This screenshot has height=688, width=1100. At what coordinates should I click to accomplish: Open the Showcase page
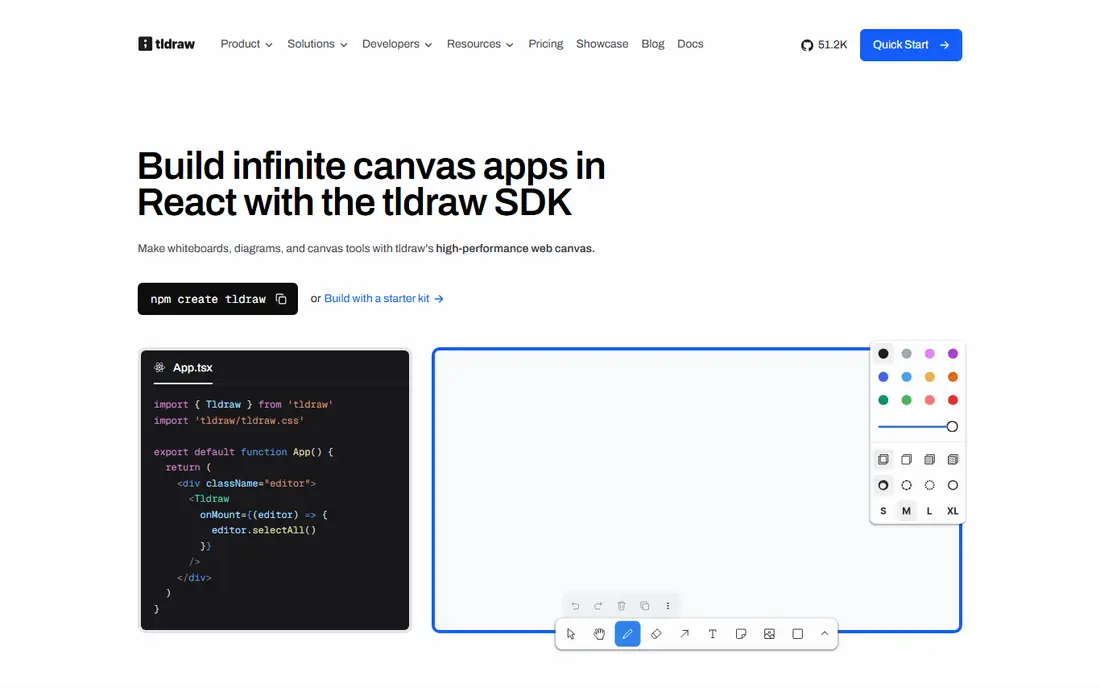[x=602, y=44]
